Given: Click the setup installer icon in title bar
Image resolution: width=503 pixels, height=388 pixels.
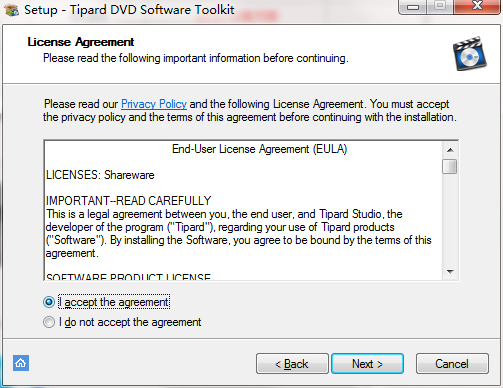Looking at the screenshot, I should click(x=11, y=10).
